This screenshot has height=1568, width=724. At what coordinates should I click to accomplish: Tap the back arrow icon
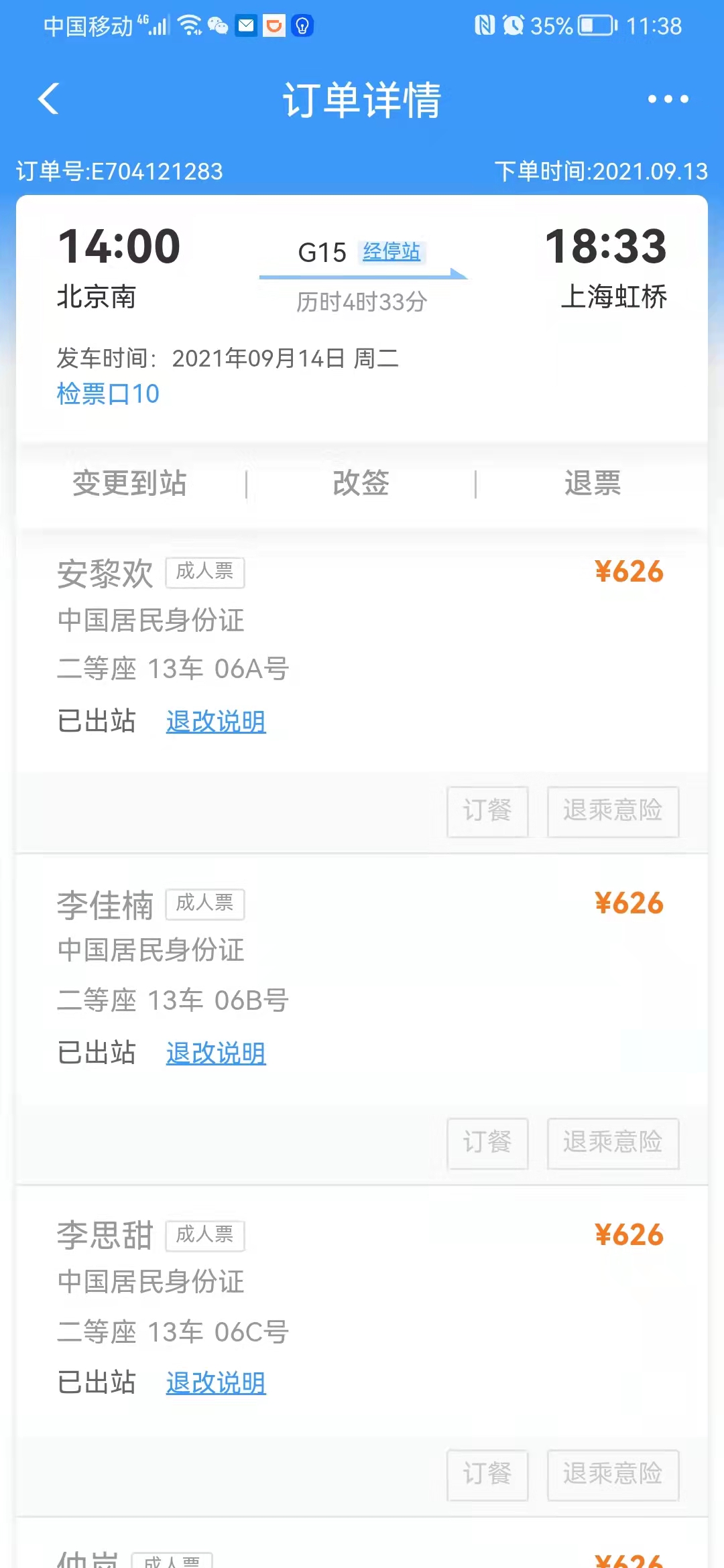(x=49, y=99)
